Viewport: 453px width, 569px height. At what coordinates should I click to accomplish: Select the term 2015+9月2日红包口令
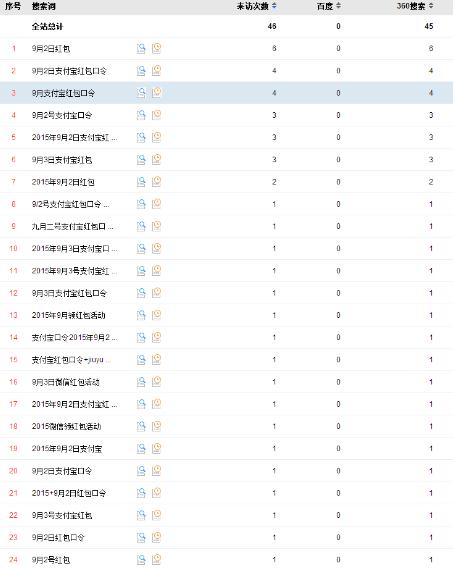(69, 493)
